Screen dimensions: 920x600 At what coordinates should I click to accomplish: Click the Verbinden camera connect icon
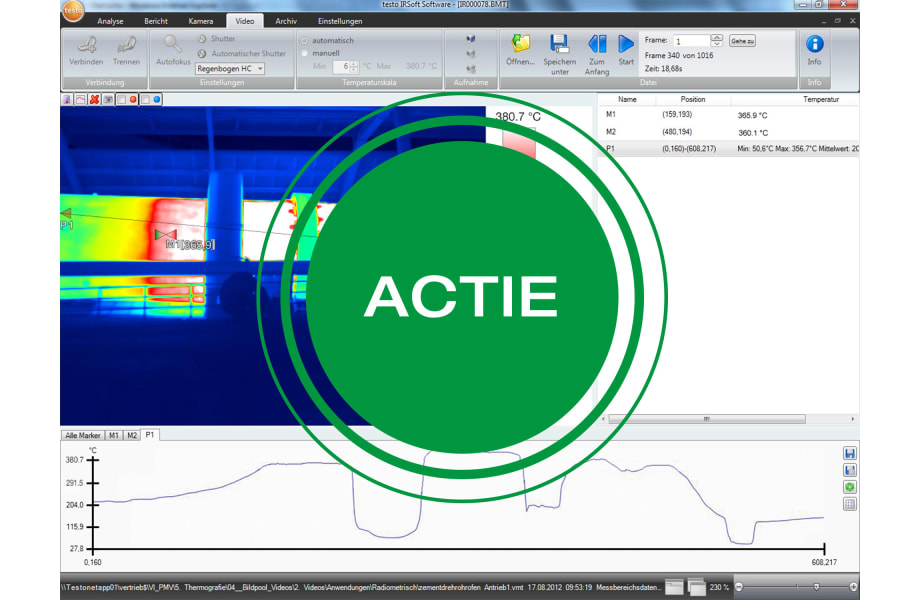pyautogui.click(x=87, y=45)
